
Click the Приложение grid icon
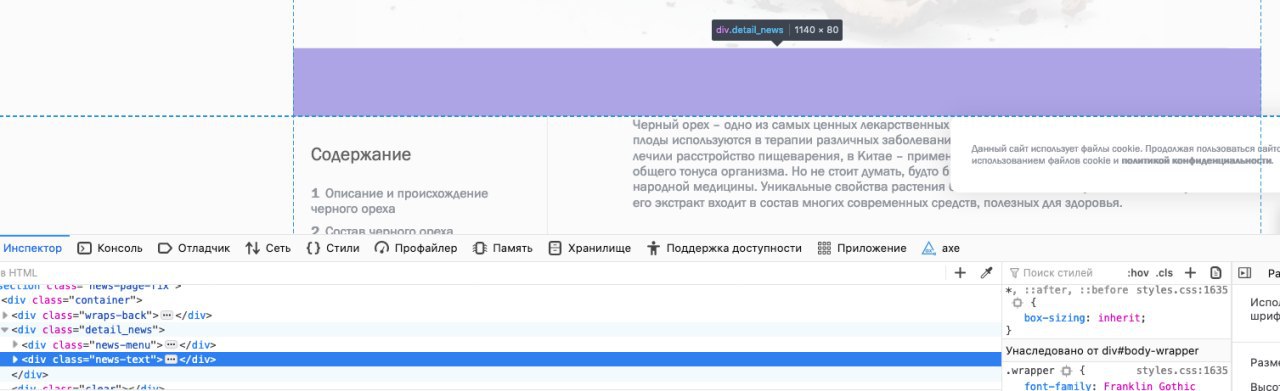(x=824, y=248)
